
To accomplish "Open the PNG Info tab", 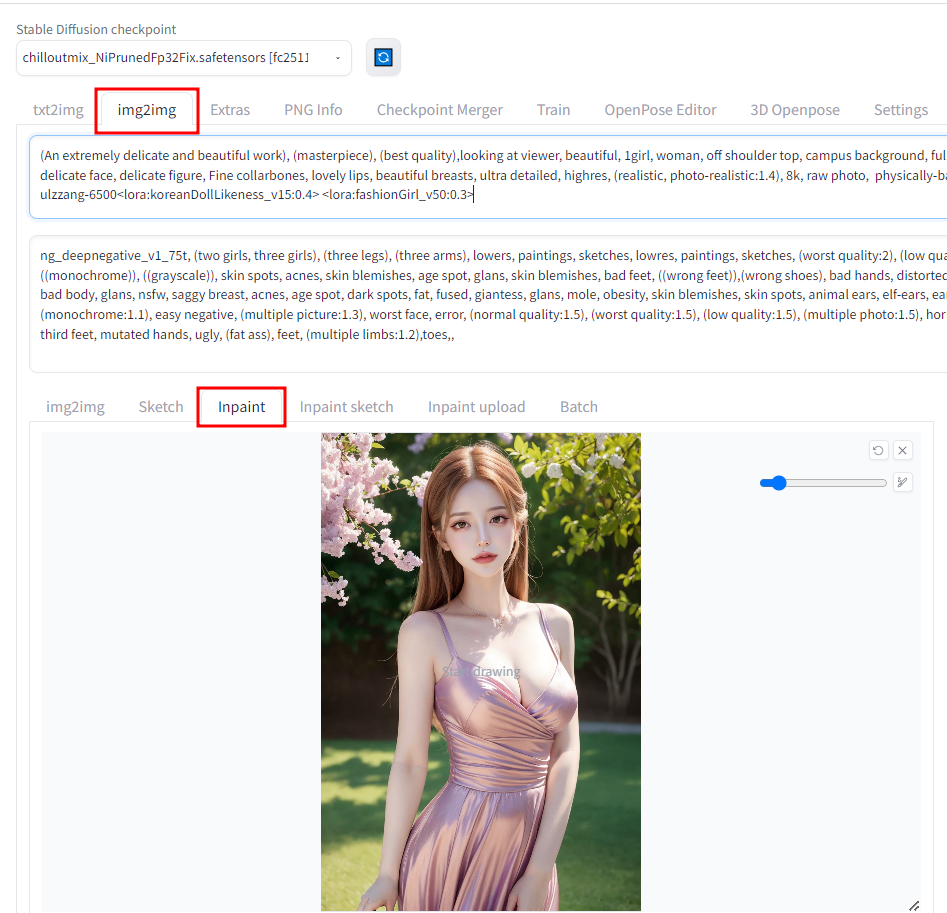I will [x=313, y=110].
